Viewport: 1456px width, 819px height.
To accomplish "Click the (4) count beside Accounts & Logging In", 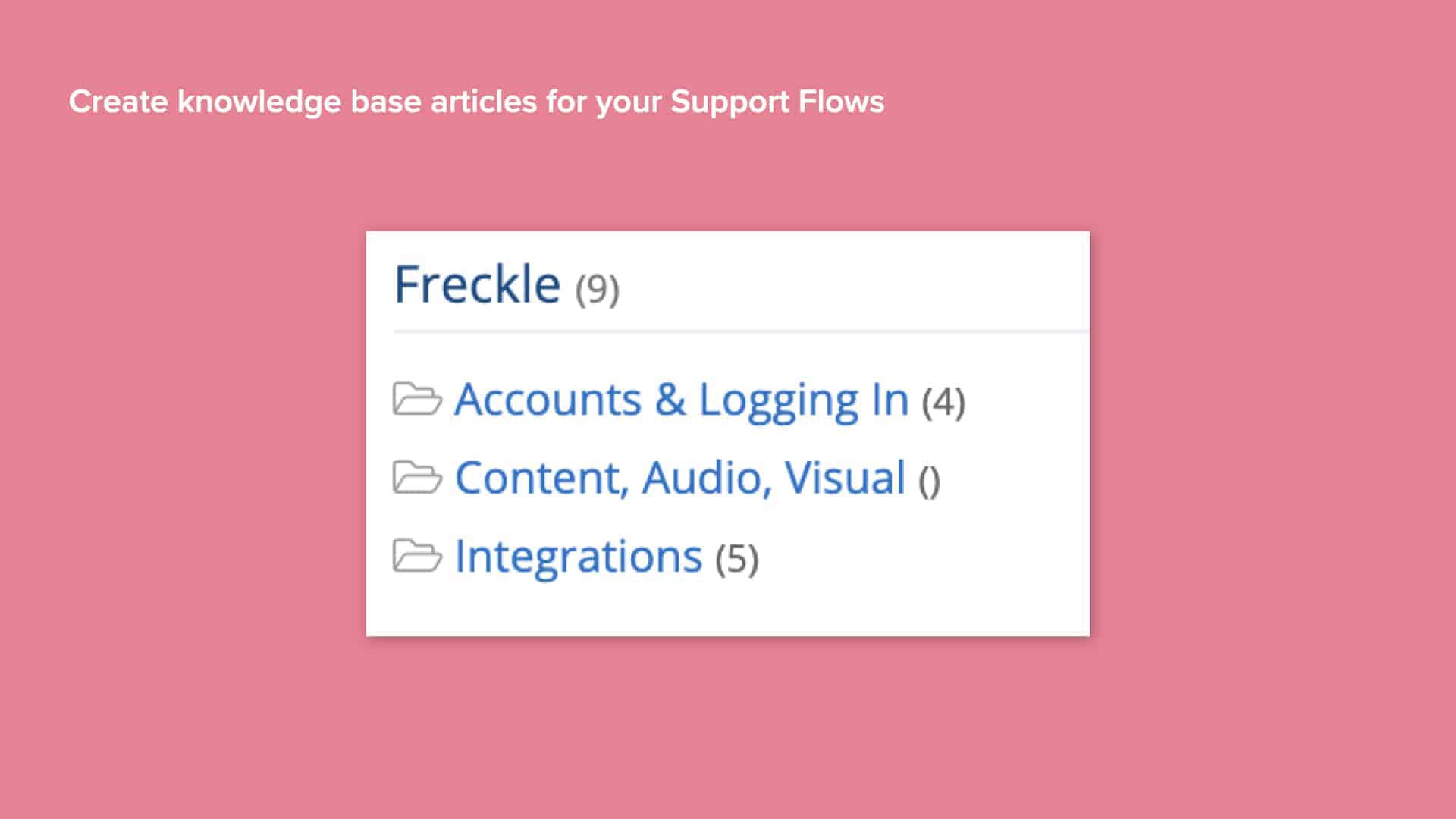I will pyautogui.click(x=944, y=402).
